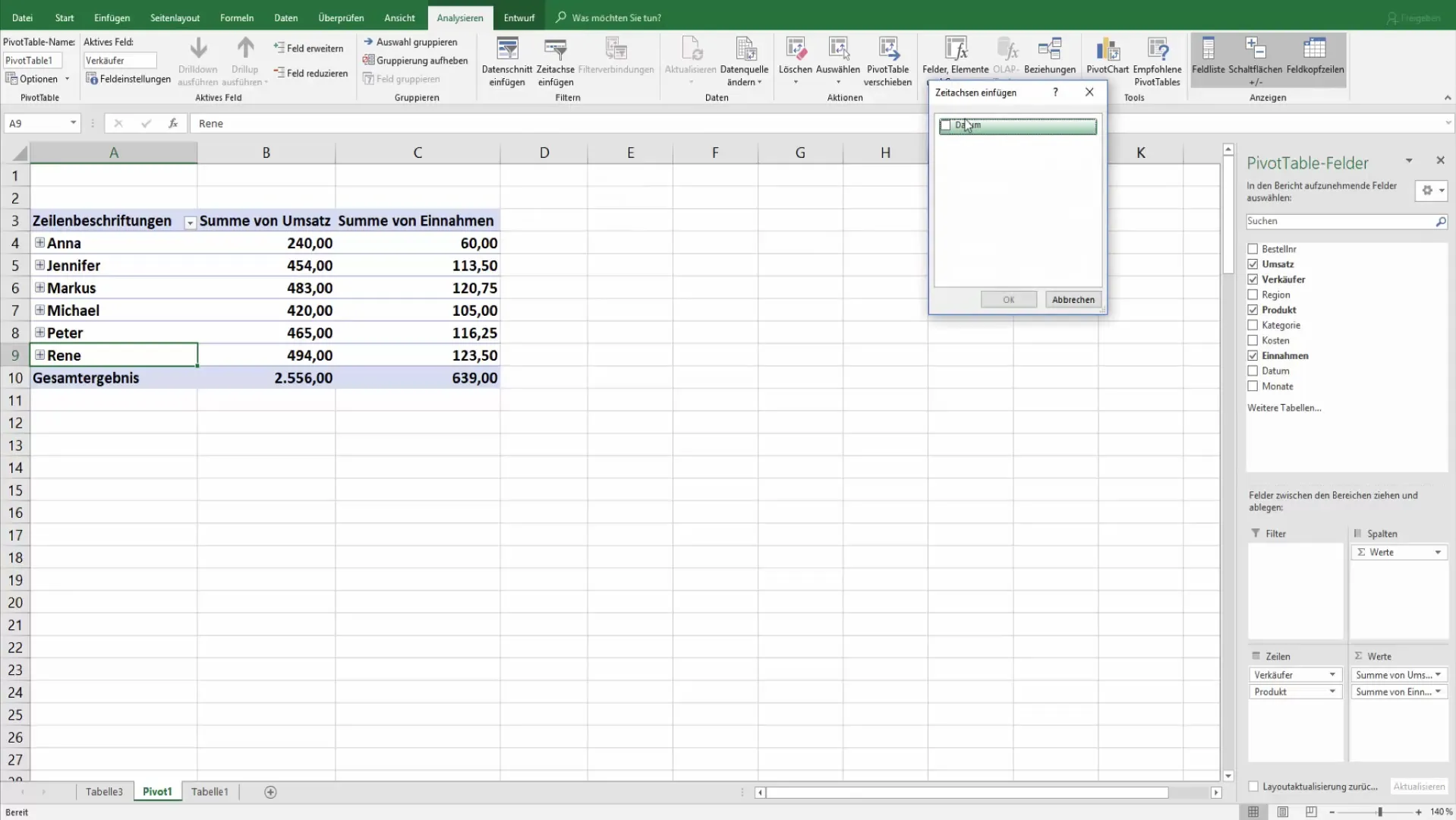Check the Kosten field
The height and width of the screenshot is (820, 1456).
pyautogui.click(x=1253, y=340)
